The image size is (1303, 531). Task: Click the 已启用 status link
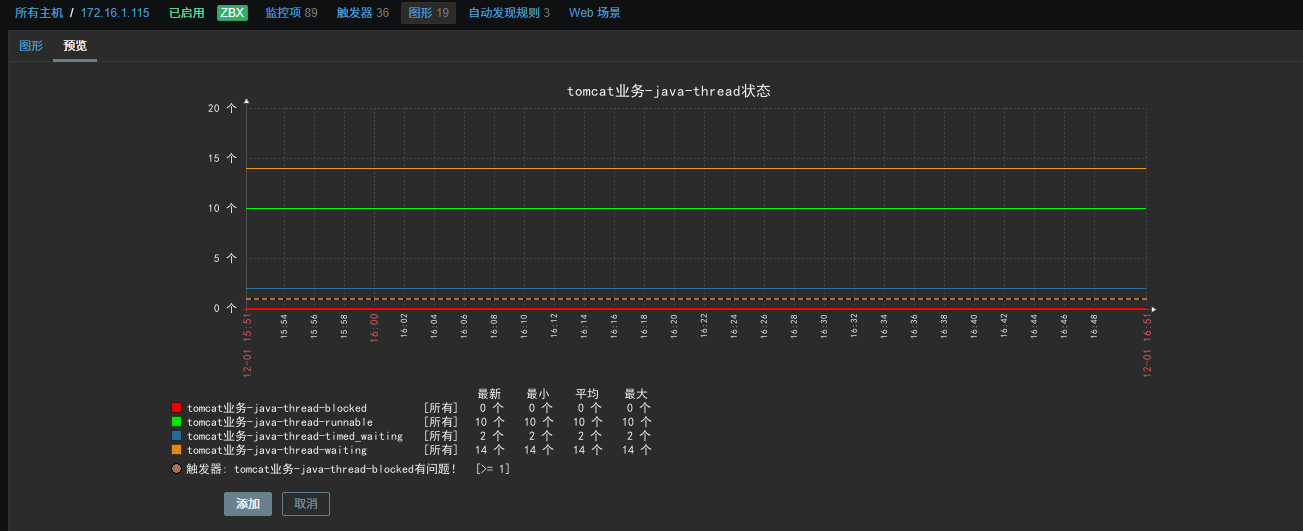point(186,13)
